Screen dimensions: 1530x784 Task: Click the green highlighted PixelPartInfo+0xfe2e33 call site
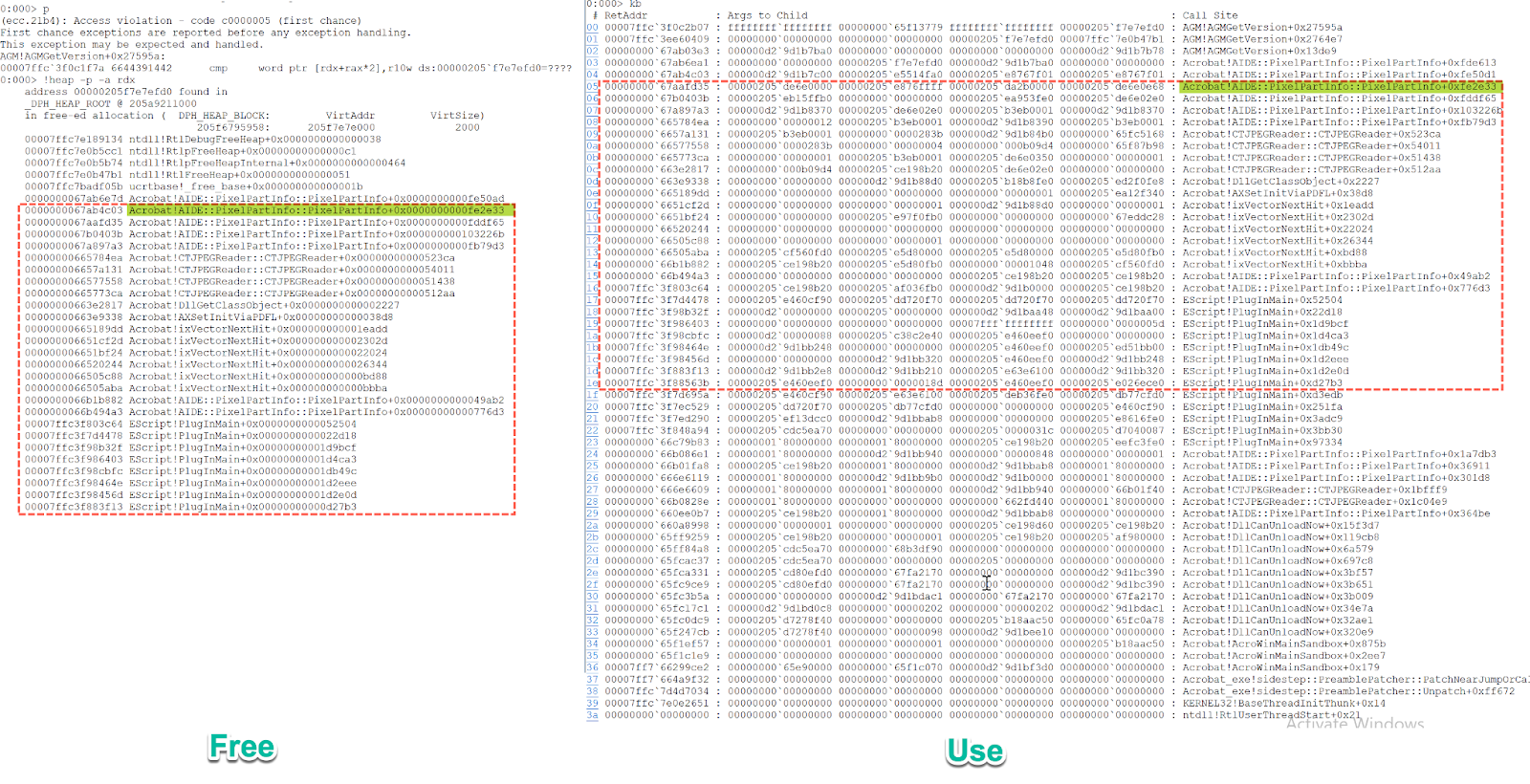tap(1339, 87)
